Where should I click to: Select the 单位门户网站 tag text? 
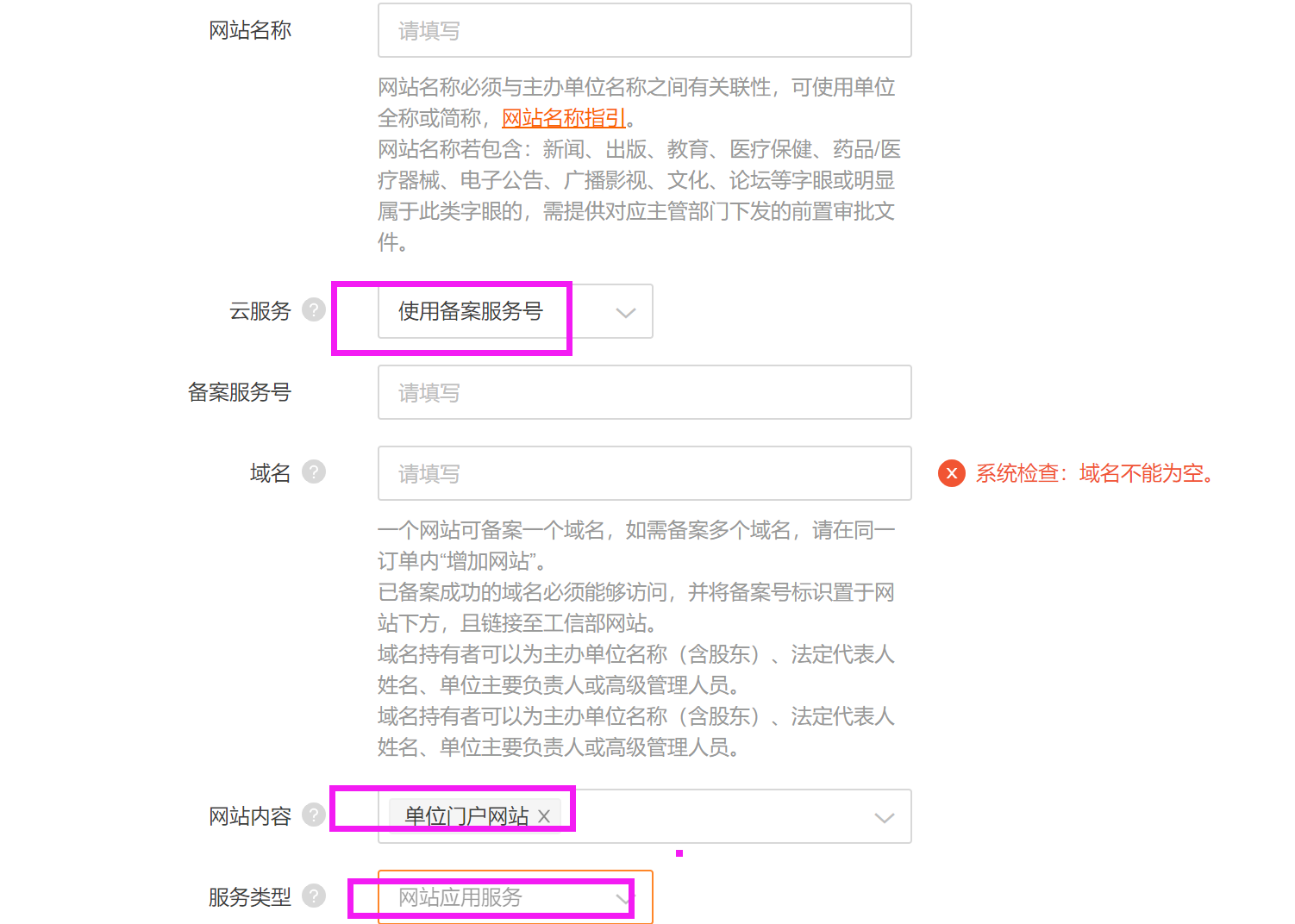[x=466, y=815]
